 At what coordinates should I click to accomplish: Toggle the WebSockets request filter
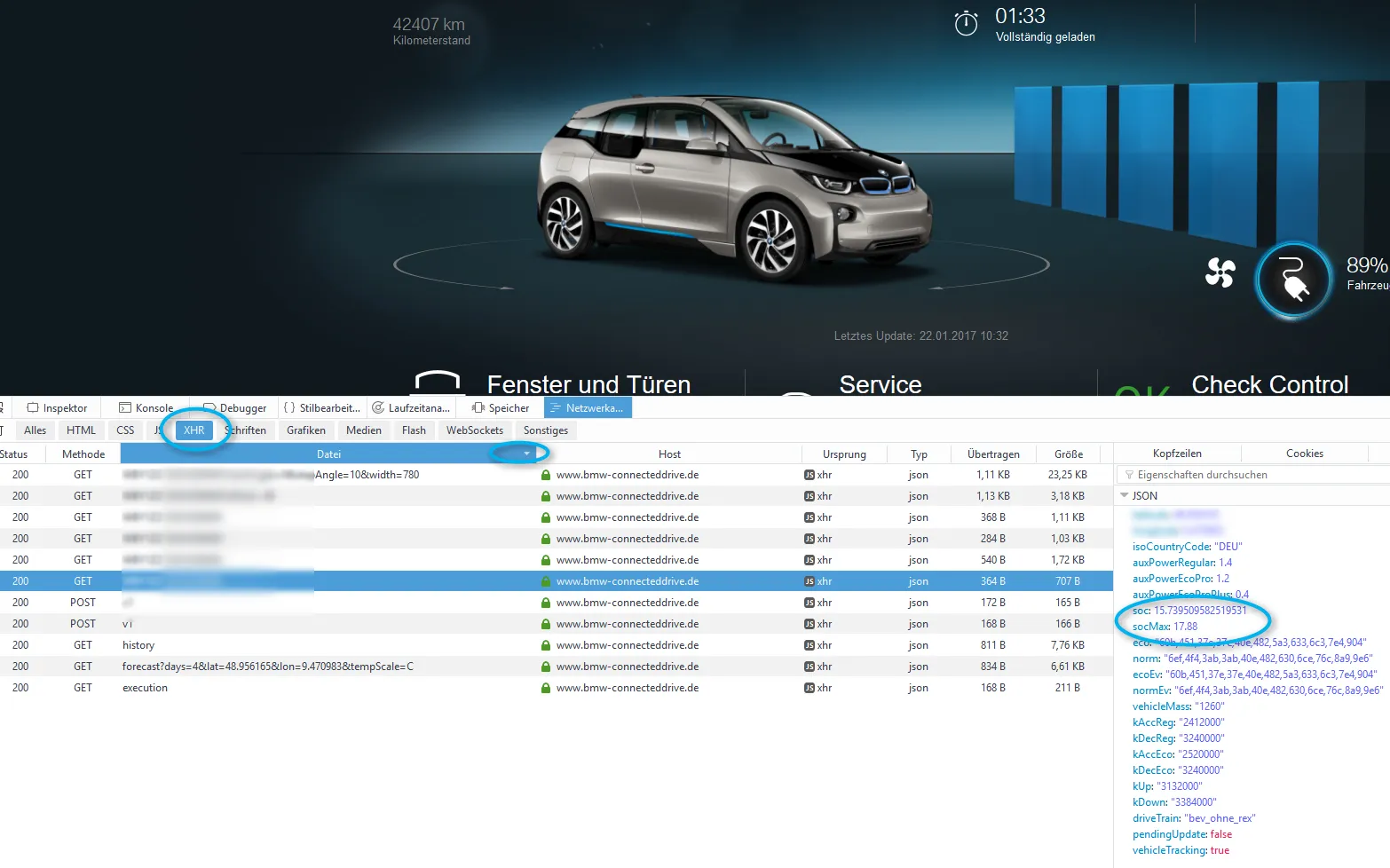click(475, 430)
